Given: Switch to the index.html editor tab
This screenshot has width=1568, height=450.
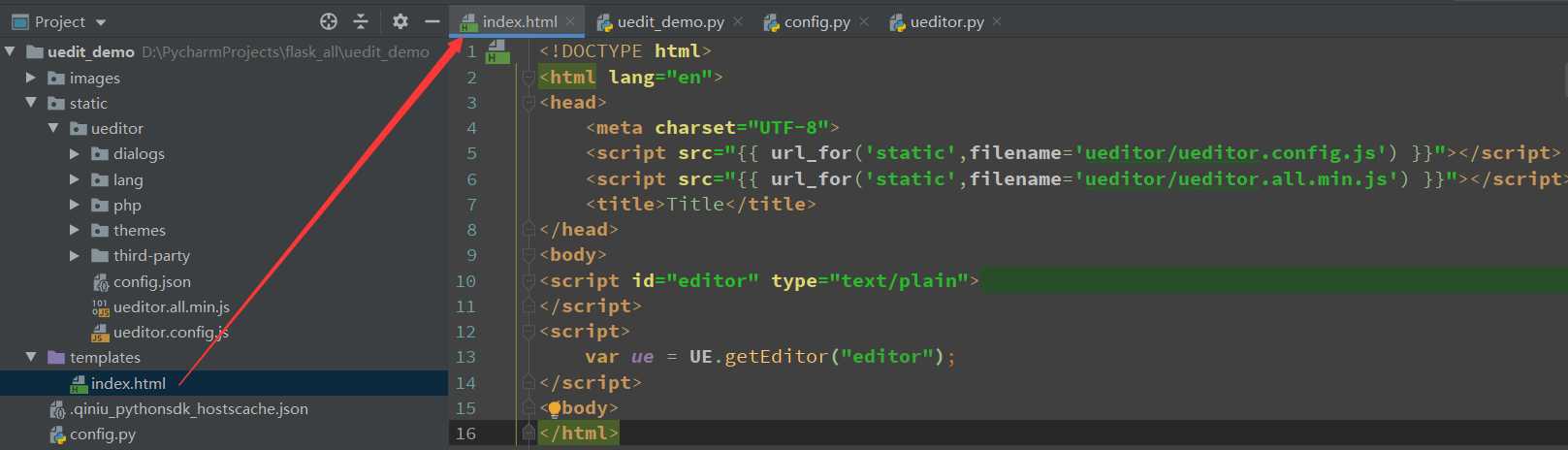Looking at the screenshot, I should (x=520, y=21).
